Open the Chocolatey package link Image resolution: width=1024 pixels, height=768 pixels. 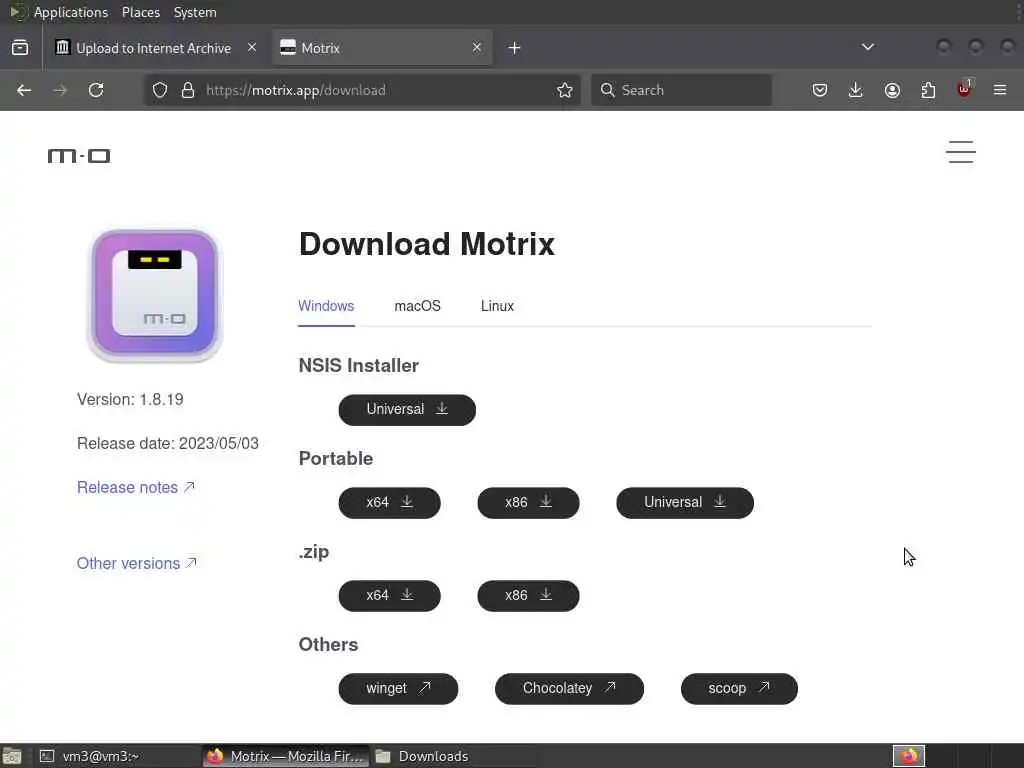tap(569, 688)
